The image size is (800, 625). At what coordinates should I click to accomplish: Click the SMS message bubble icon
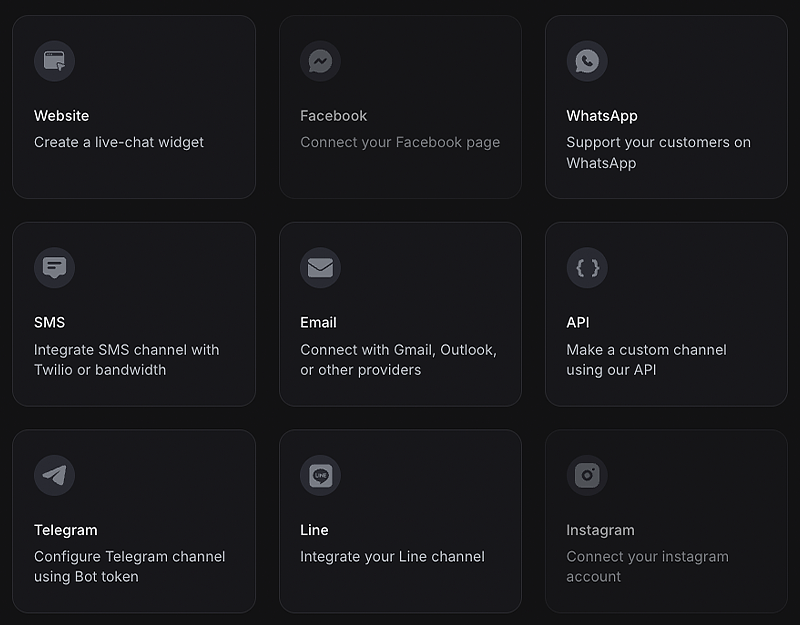[x=54, y=268]
